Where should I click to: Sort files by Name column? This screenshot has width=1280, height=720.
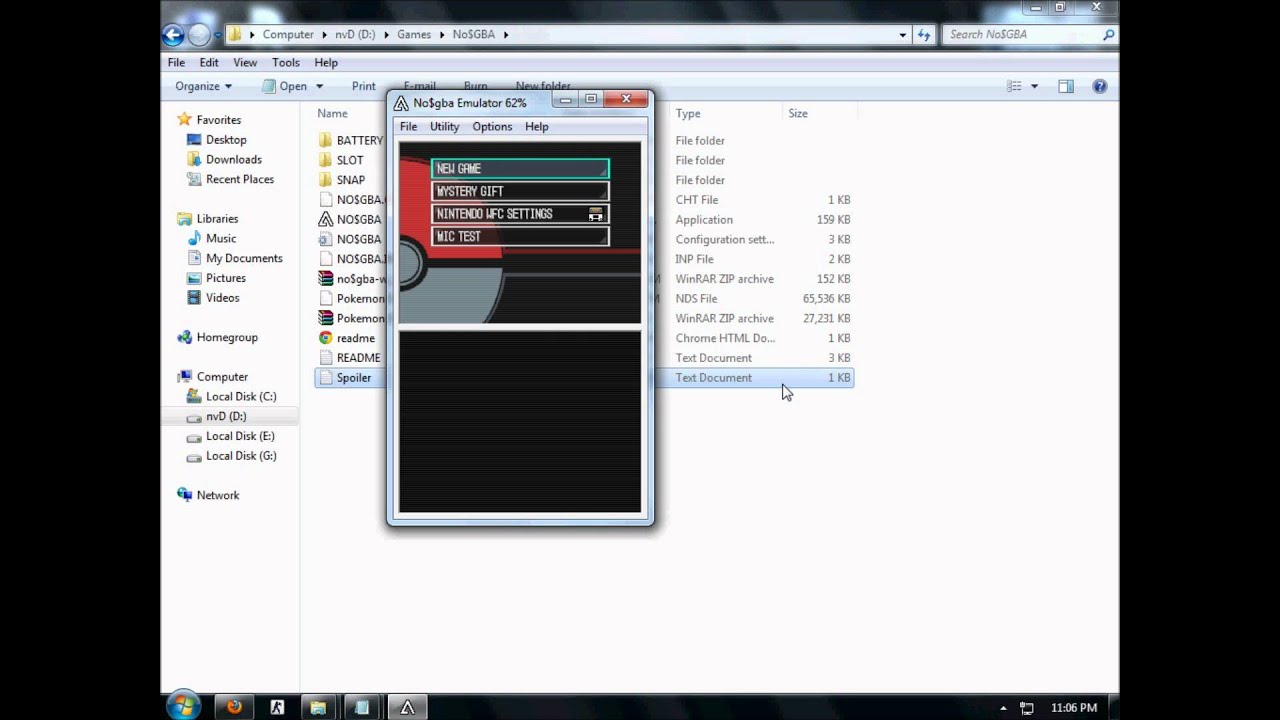pos(332,114)
